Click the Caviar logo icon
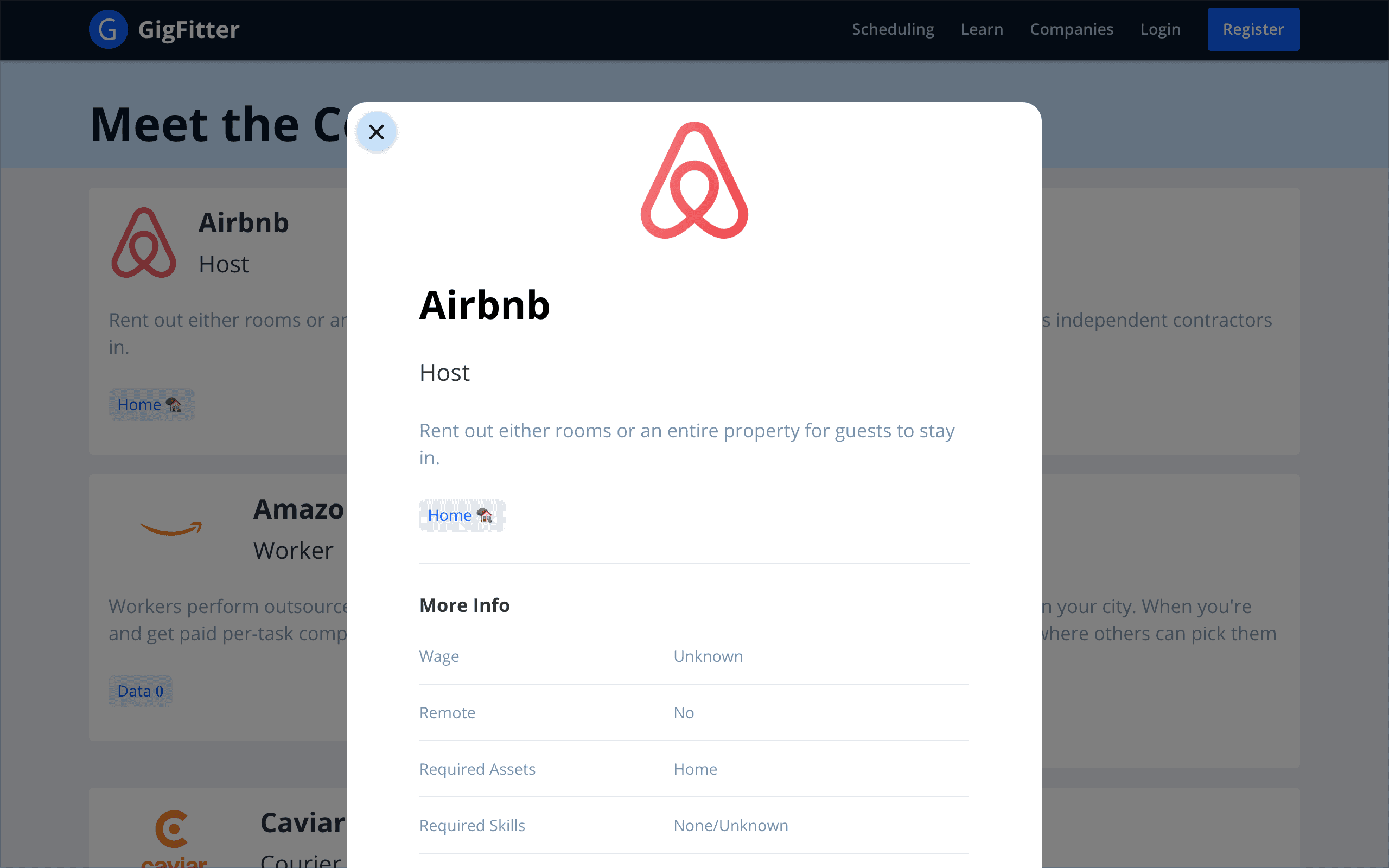This screenshot has width=1389, height=868. click(x=172, y=835)
